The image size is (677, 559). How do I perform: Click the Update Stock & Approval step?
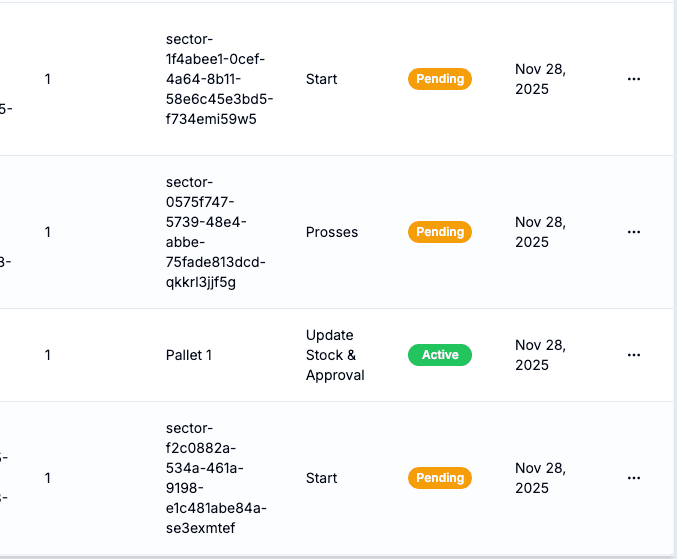pos(334,355)
